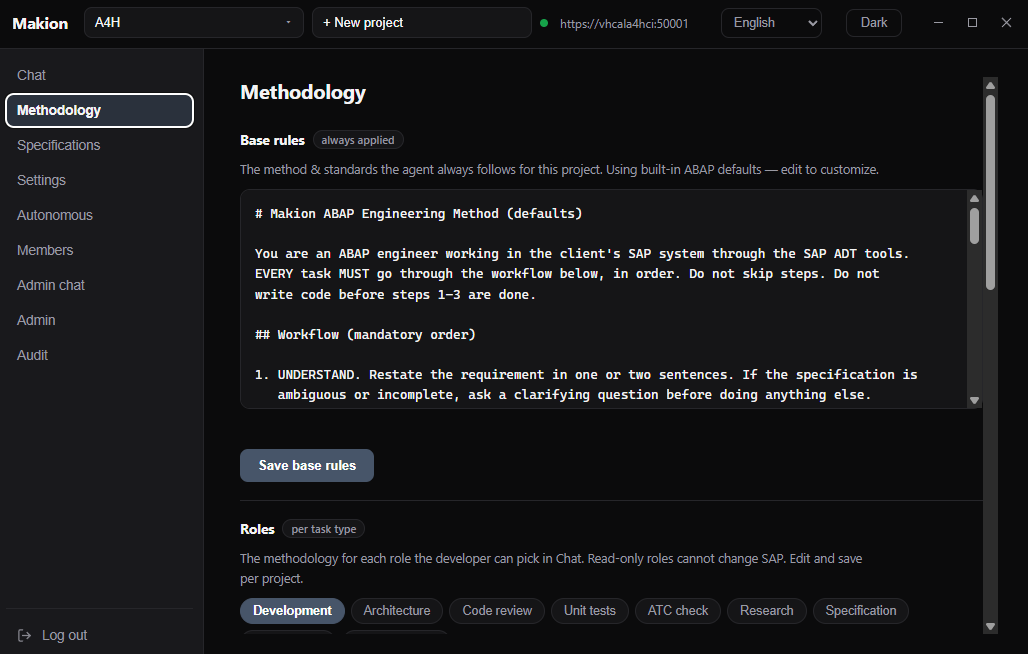The image size is (1028, 654).
Task: Close the Makion window
Action: [x=1006, y=22]
